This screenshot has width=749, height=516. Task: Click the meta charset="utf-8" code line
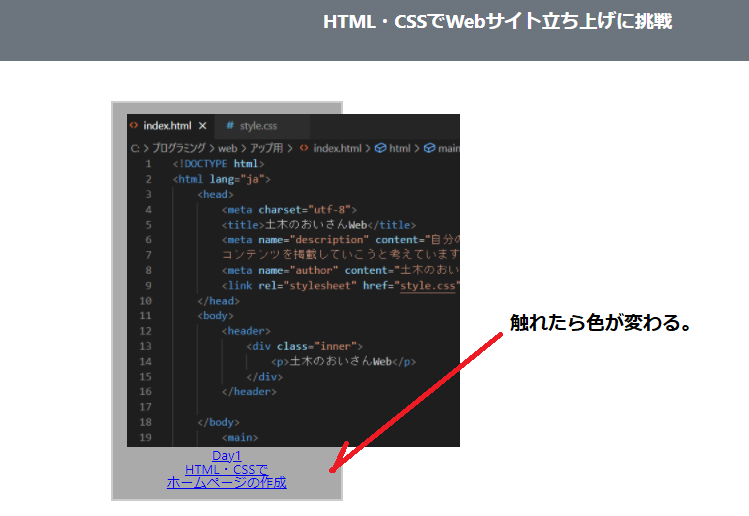tap(289, 210)
